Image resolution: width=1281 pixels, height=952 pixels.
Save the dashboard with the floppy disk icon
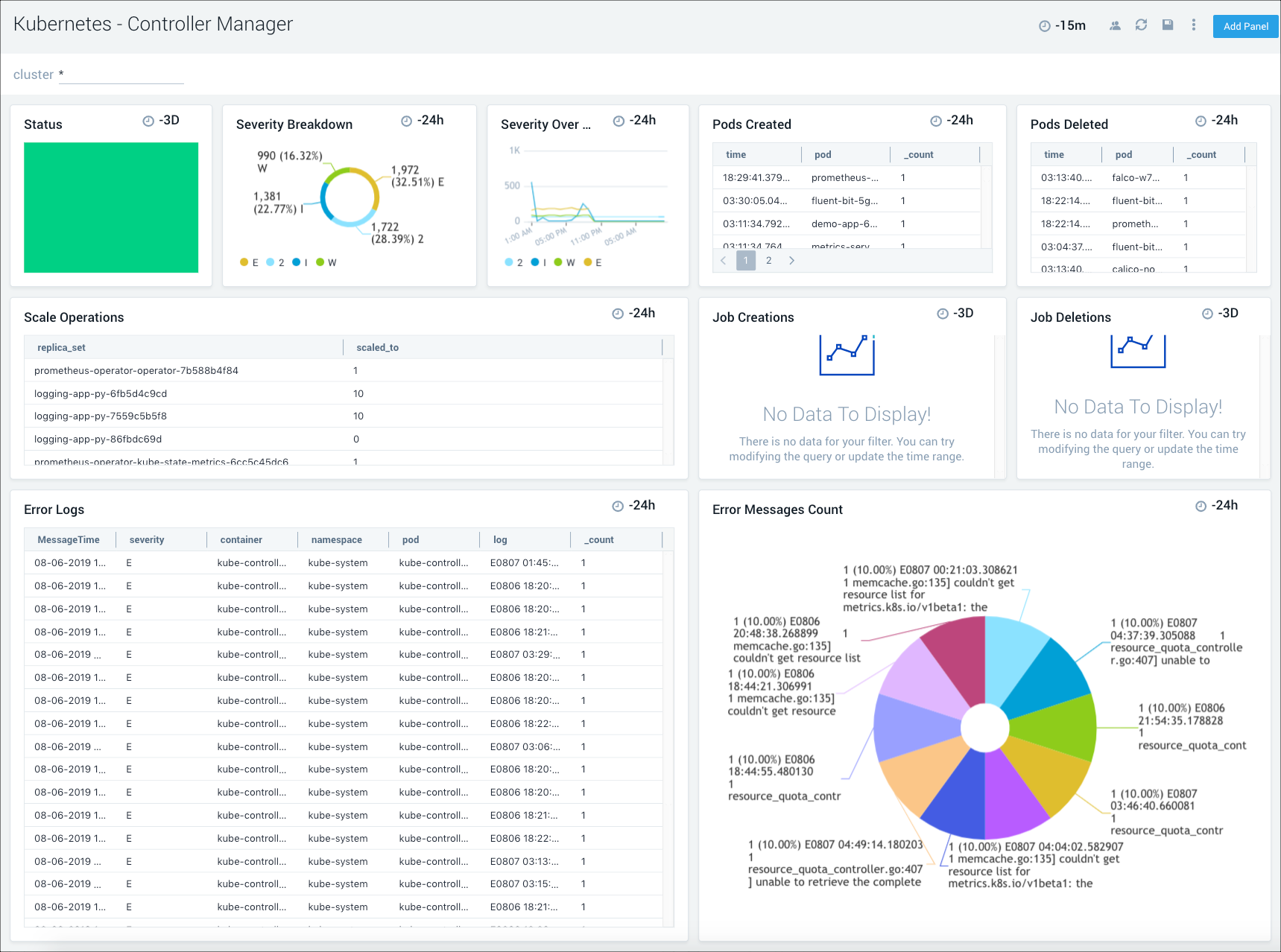[1167, 25]
